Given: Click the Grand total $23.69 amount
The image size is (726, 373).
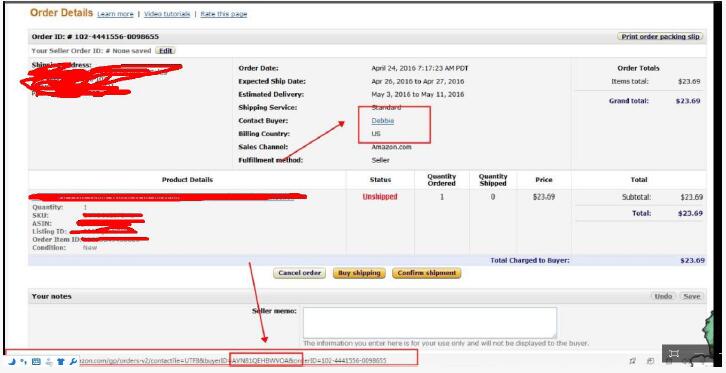Looking at the screenshot, I should (688, 101).
